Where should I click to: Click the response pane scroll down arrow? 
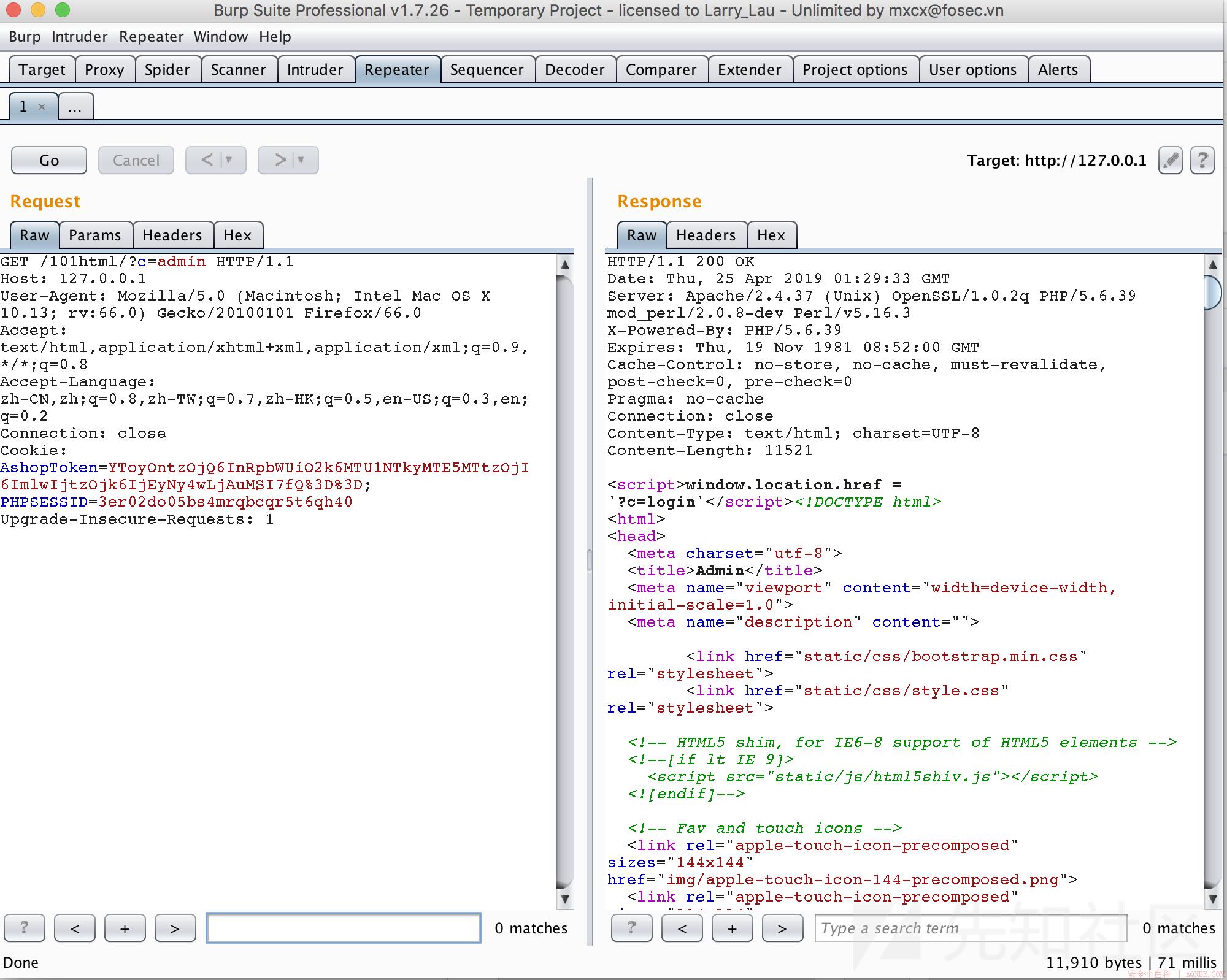click(x=1213, y=899)
